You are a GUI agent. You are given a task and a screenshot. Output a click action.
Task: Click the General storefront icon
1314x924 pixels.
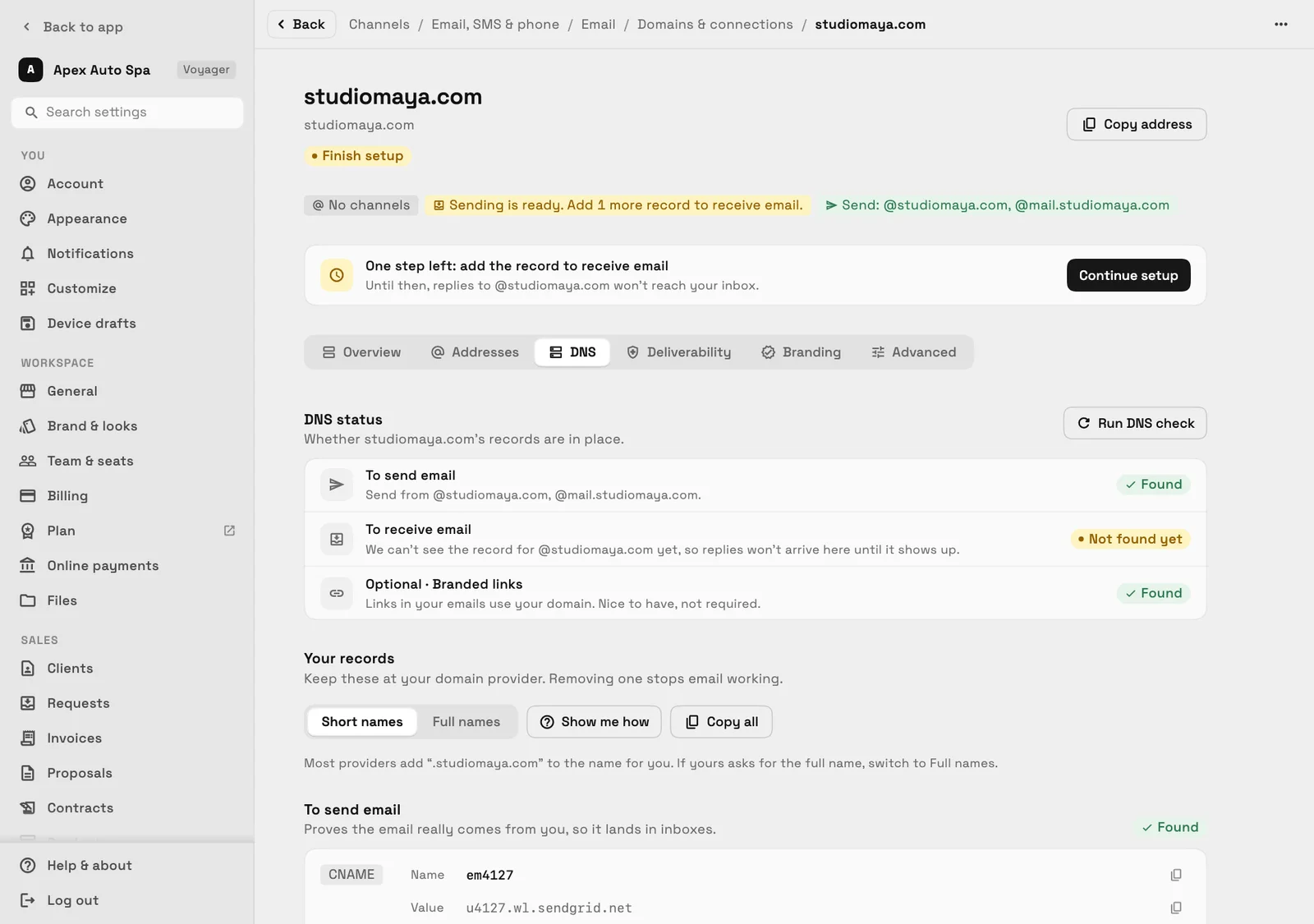click(x=28, y=391)
